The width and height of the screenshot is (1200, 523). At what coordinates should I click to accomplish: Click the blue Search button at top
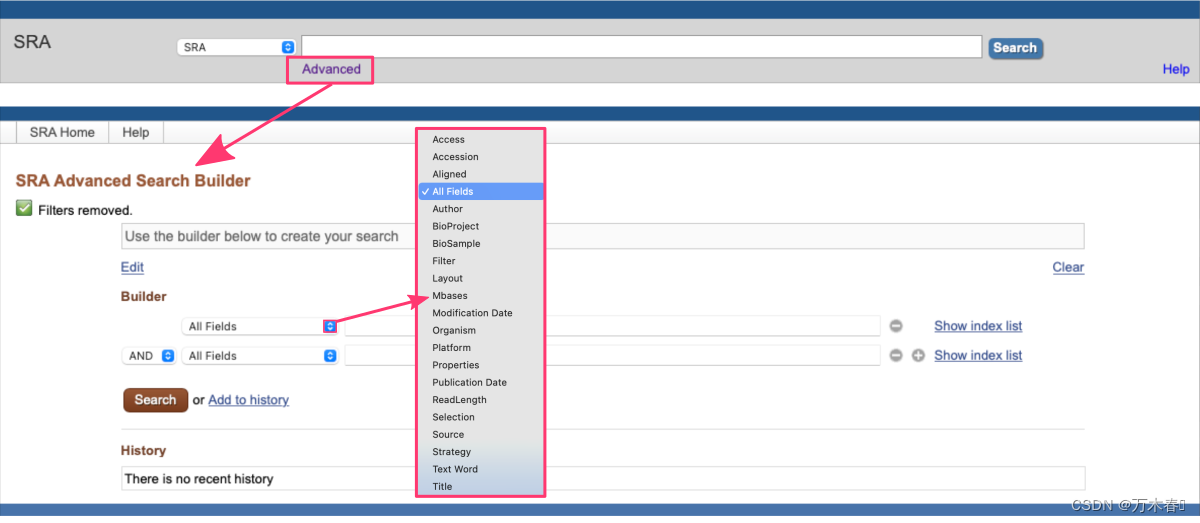tap(1015, 48)
